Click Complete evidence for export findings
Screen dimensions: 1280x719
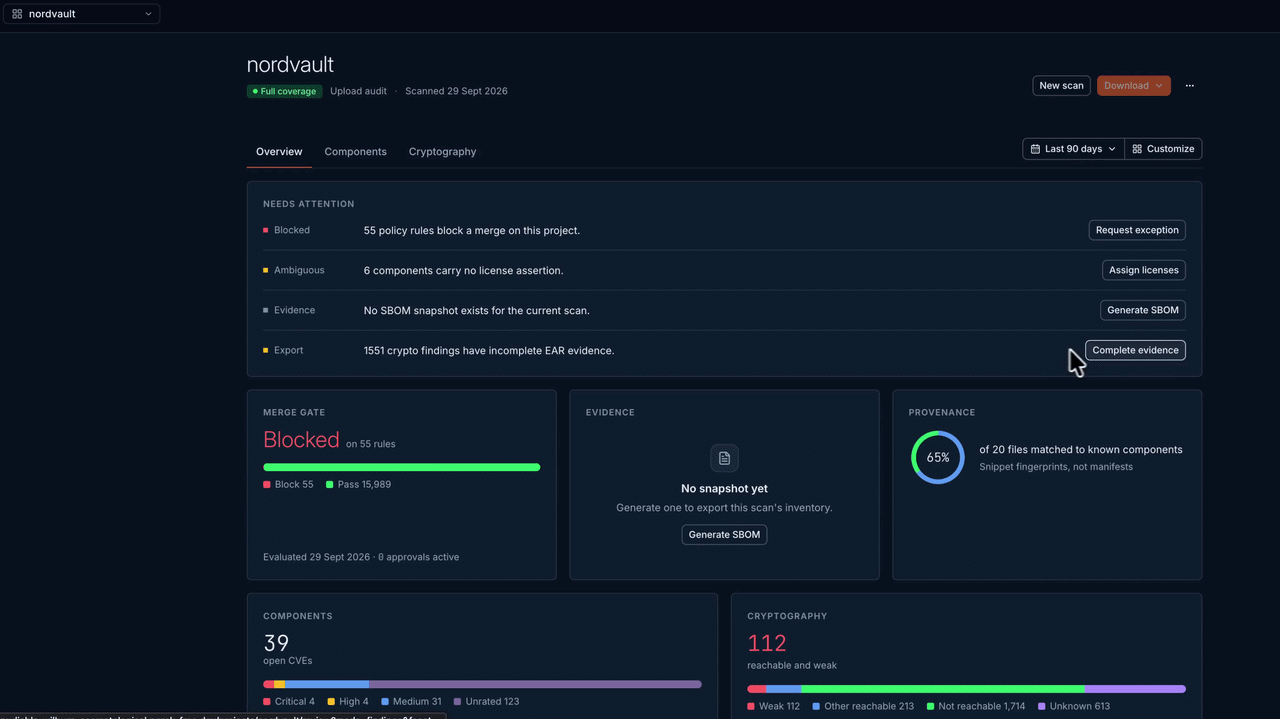[x=1135, y=350]
